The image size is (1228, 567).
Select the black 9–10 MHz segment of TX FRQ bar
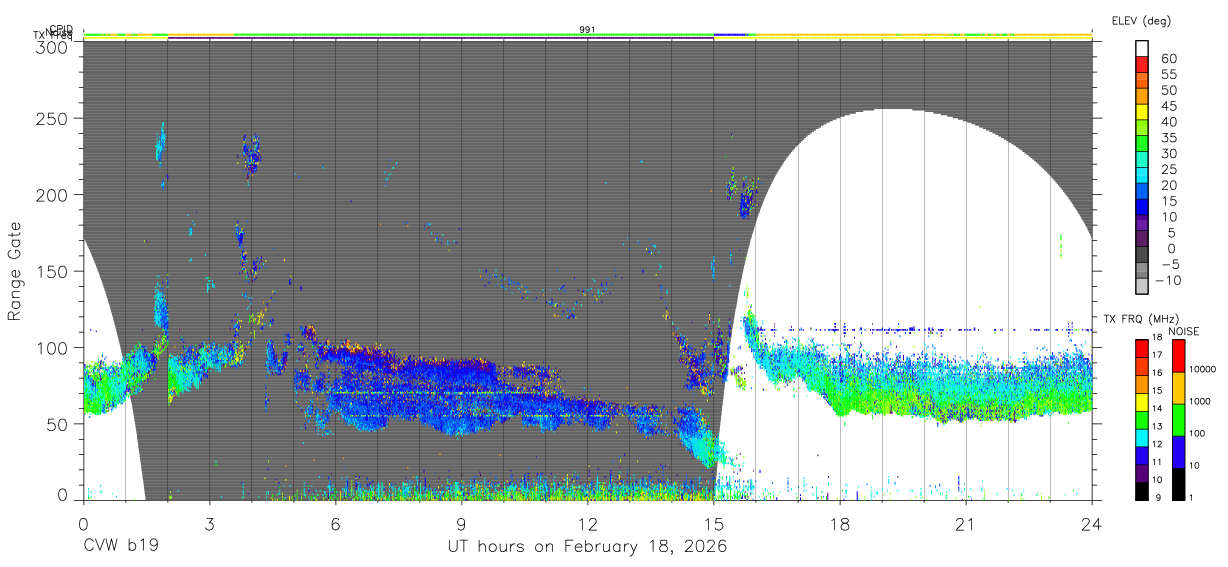[x=1140, y=490]
